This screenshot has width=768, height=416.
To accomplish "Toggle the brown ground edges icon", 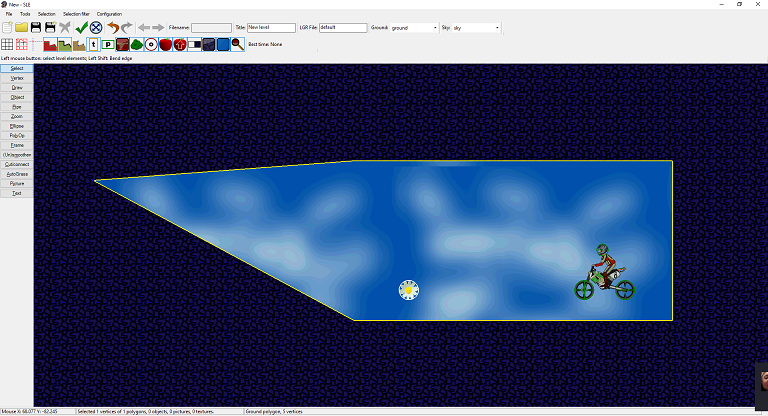I will 79,45.
